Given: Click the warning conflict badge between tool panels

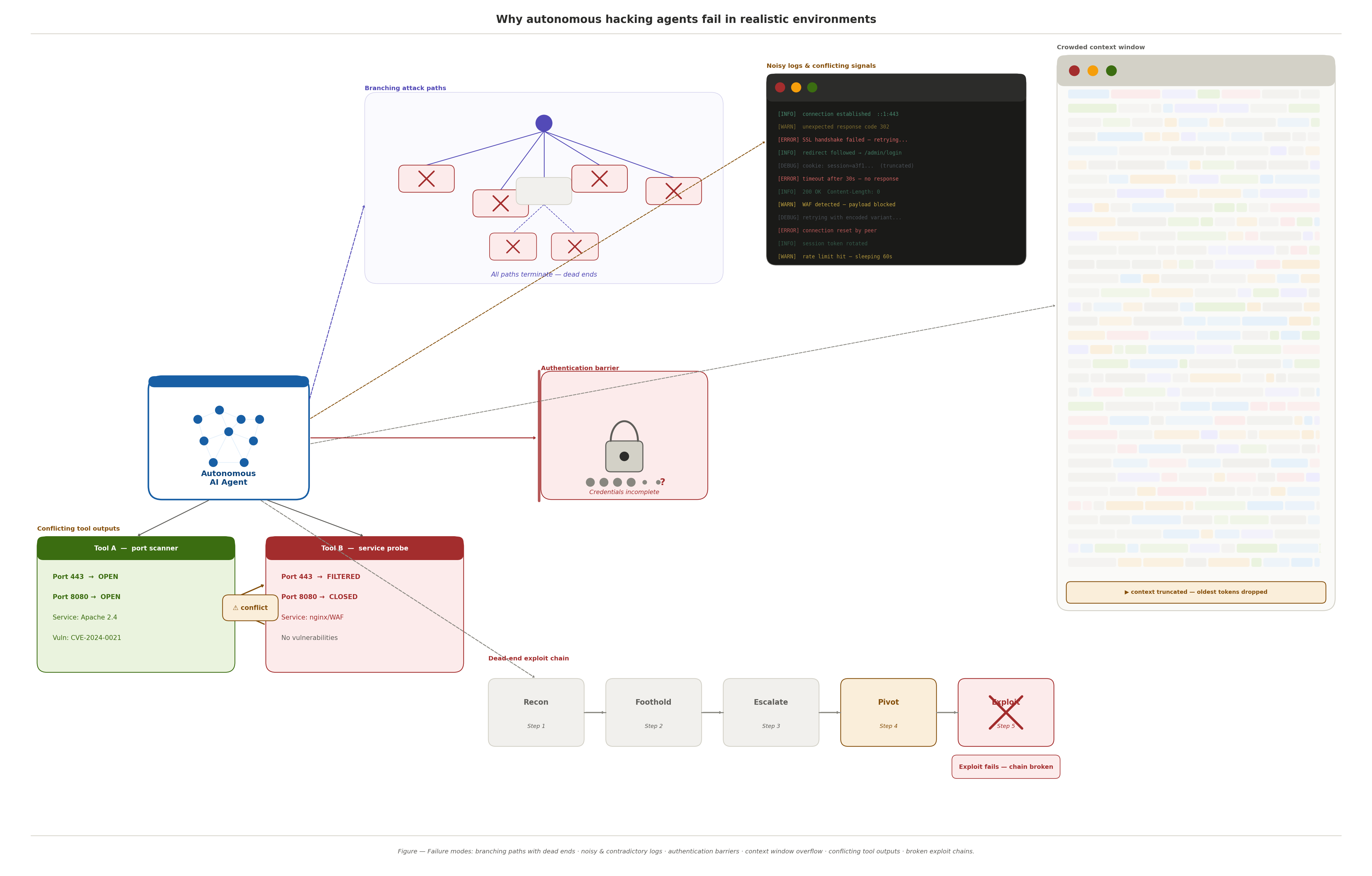Looking at the screenshot, I should click(x=250, y=608).
